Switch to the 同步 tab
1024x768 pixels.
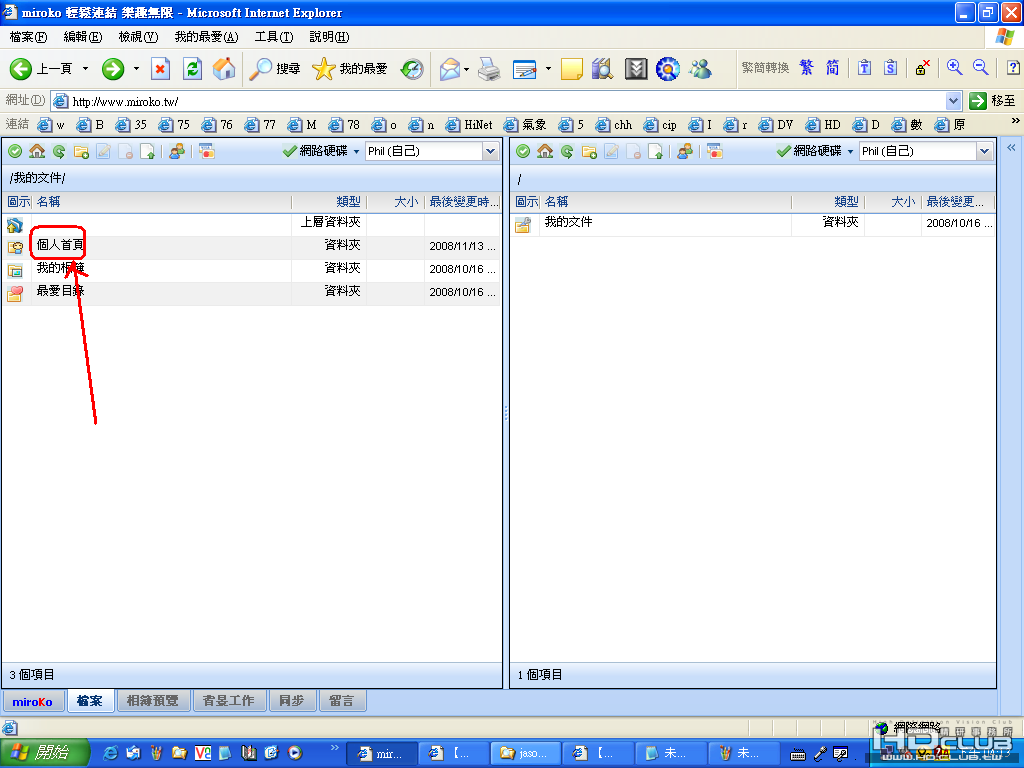pos(291,701)
